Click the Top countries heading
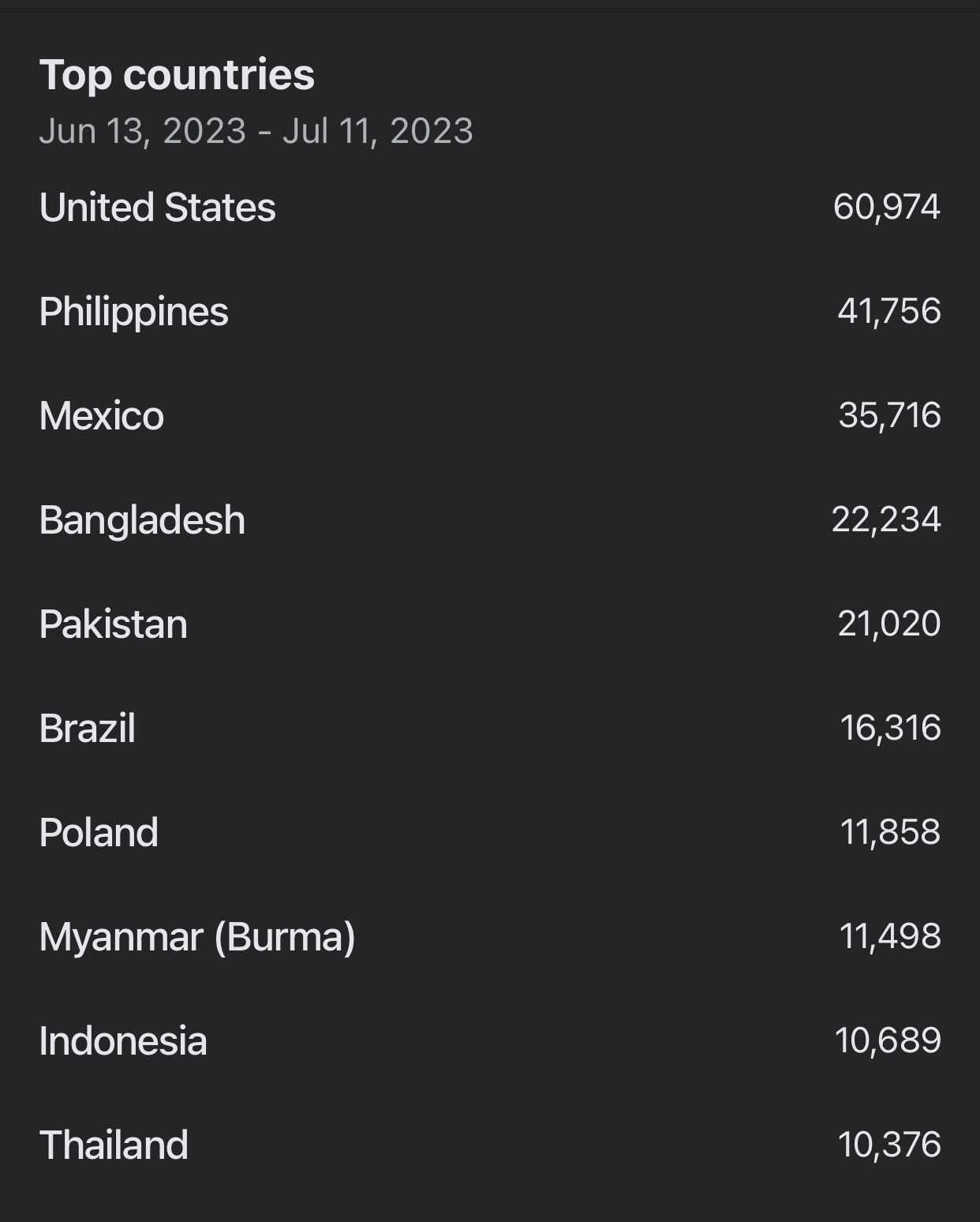 [177, 75]
